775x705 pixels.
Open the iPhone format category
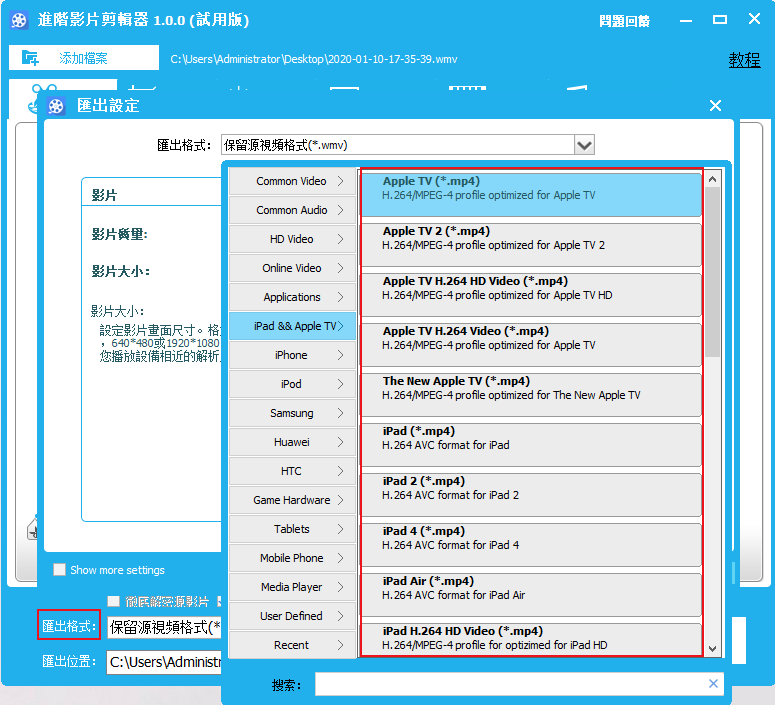click(292, 355)
